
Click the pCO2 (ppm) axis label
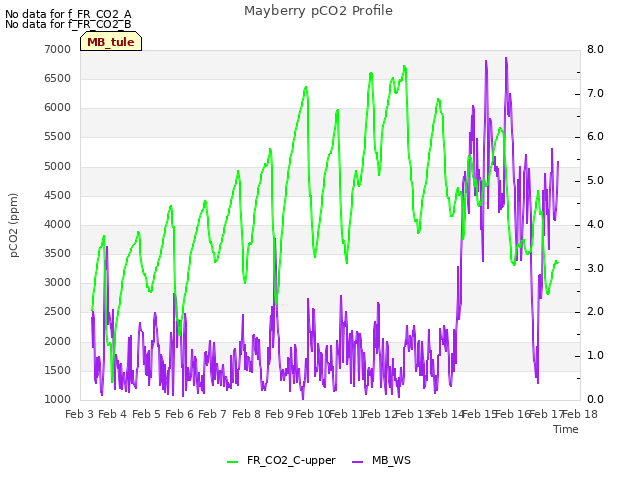[x=13, y=225]
